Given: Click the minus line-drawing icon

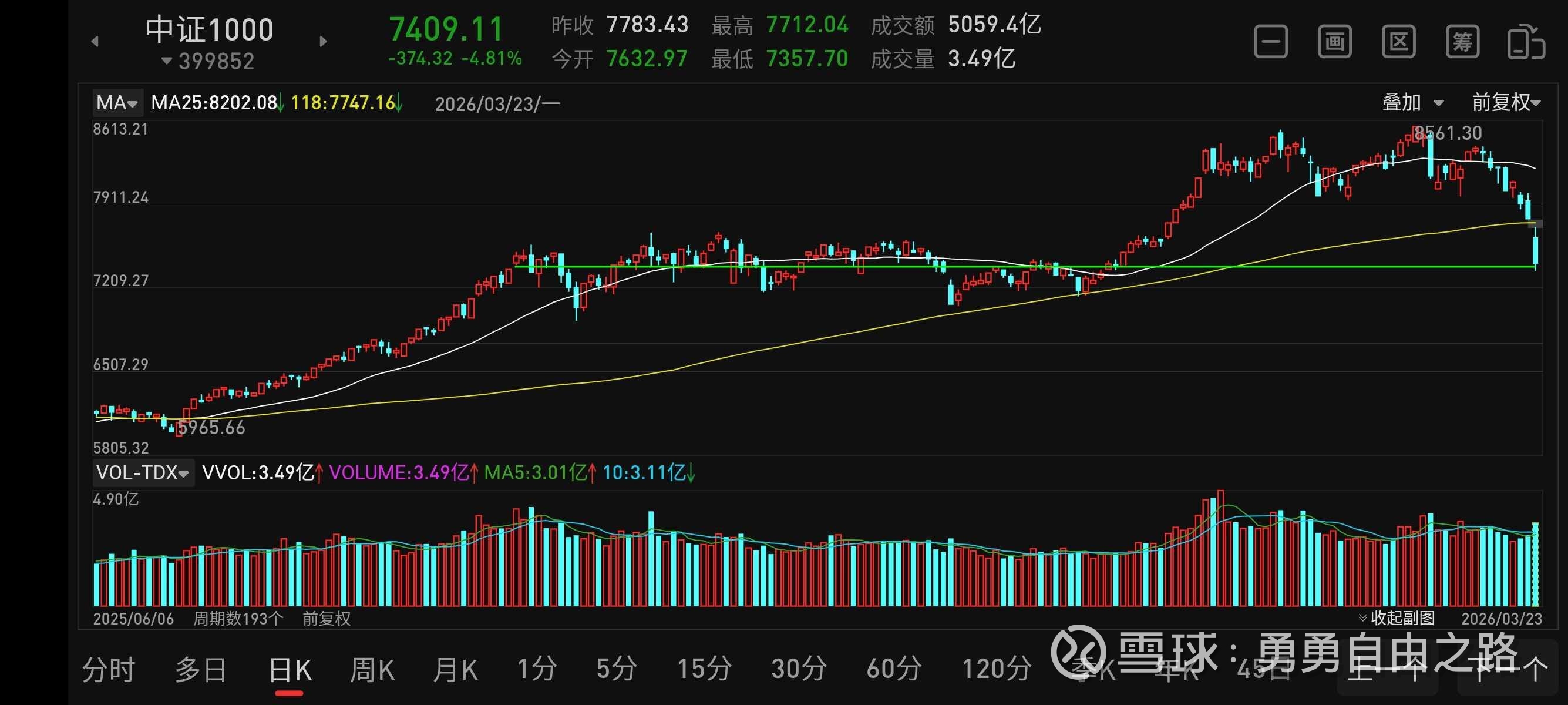Looking at the screenshot, I should coord(1271,42).
